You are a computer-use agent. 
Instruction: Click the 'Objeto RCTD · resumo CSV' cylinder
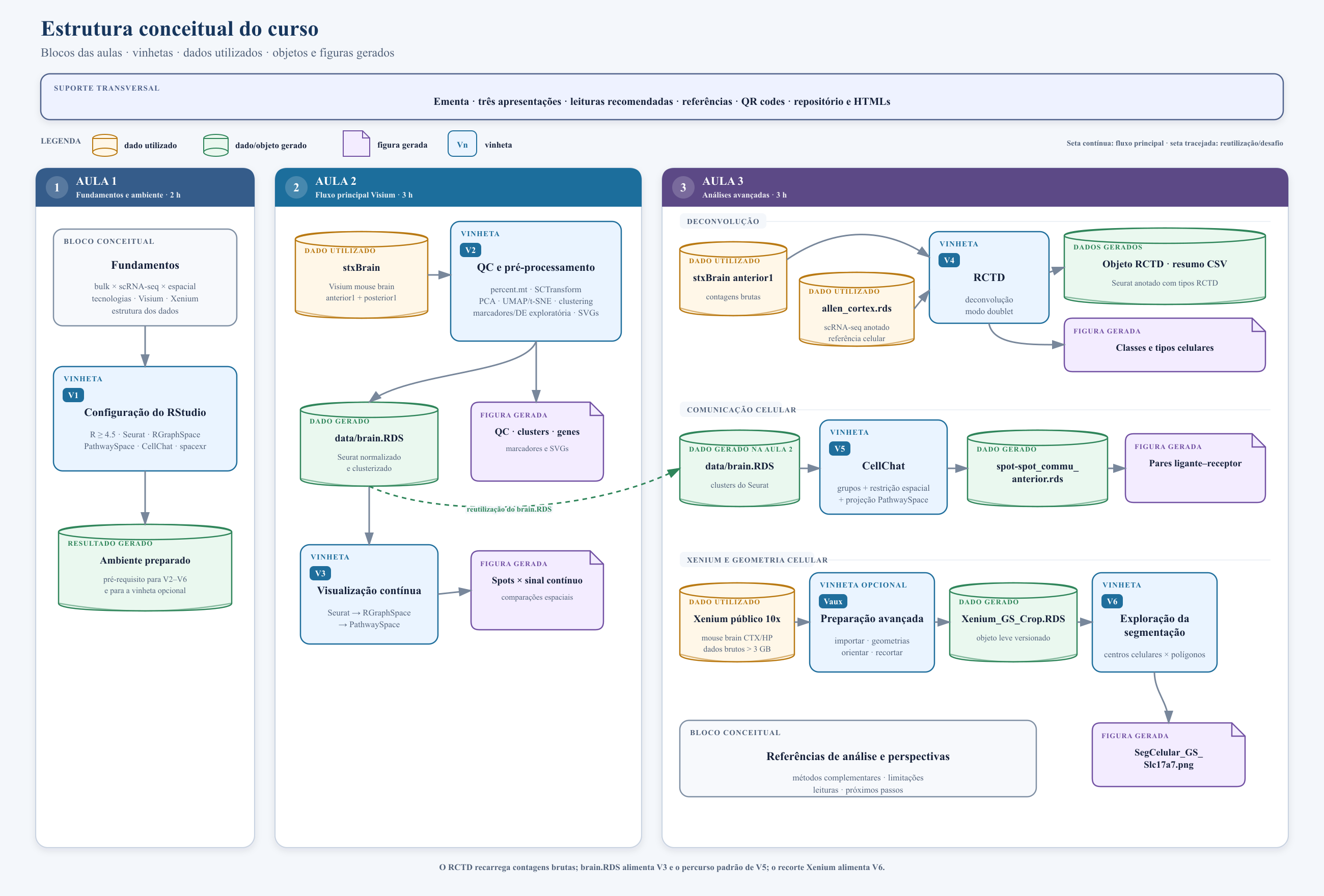1164,266
